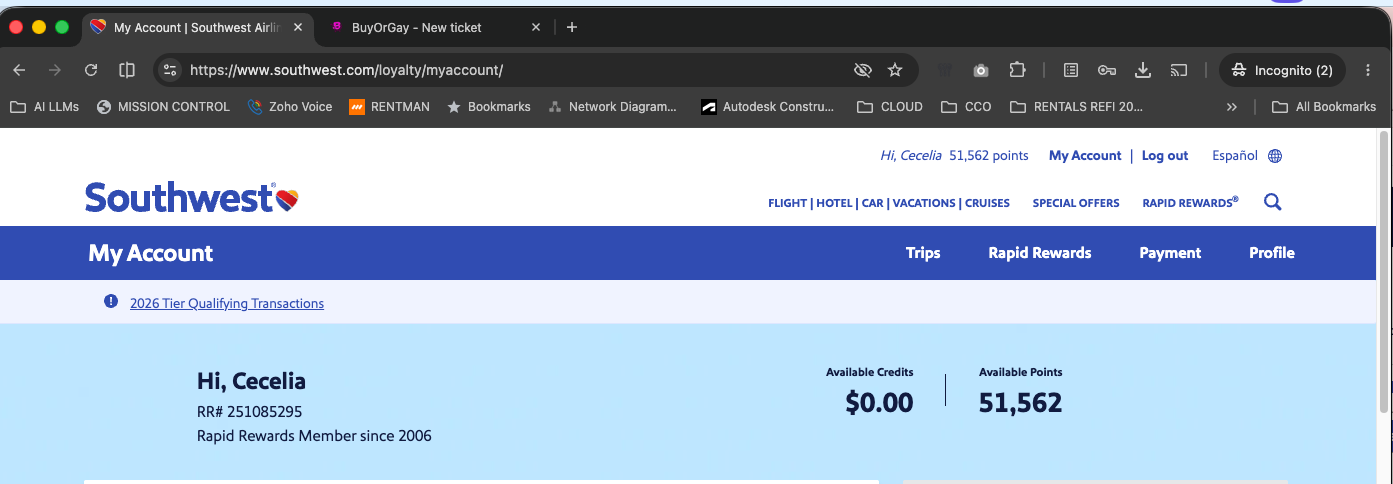Open the browser extensions puzzle icon

click(1017, 70)
